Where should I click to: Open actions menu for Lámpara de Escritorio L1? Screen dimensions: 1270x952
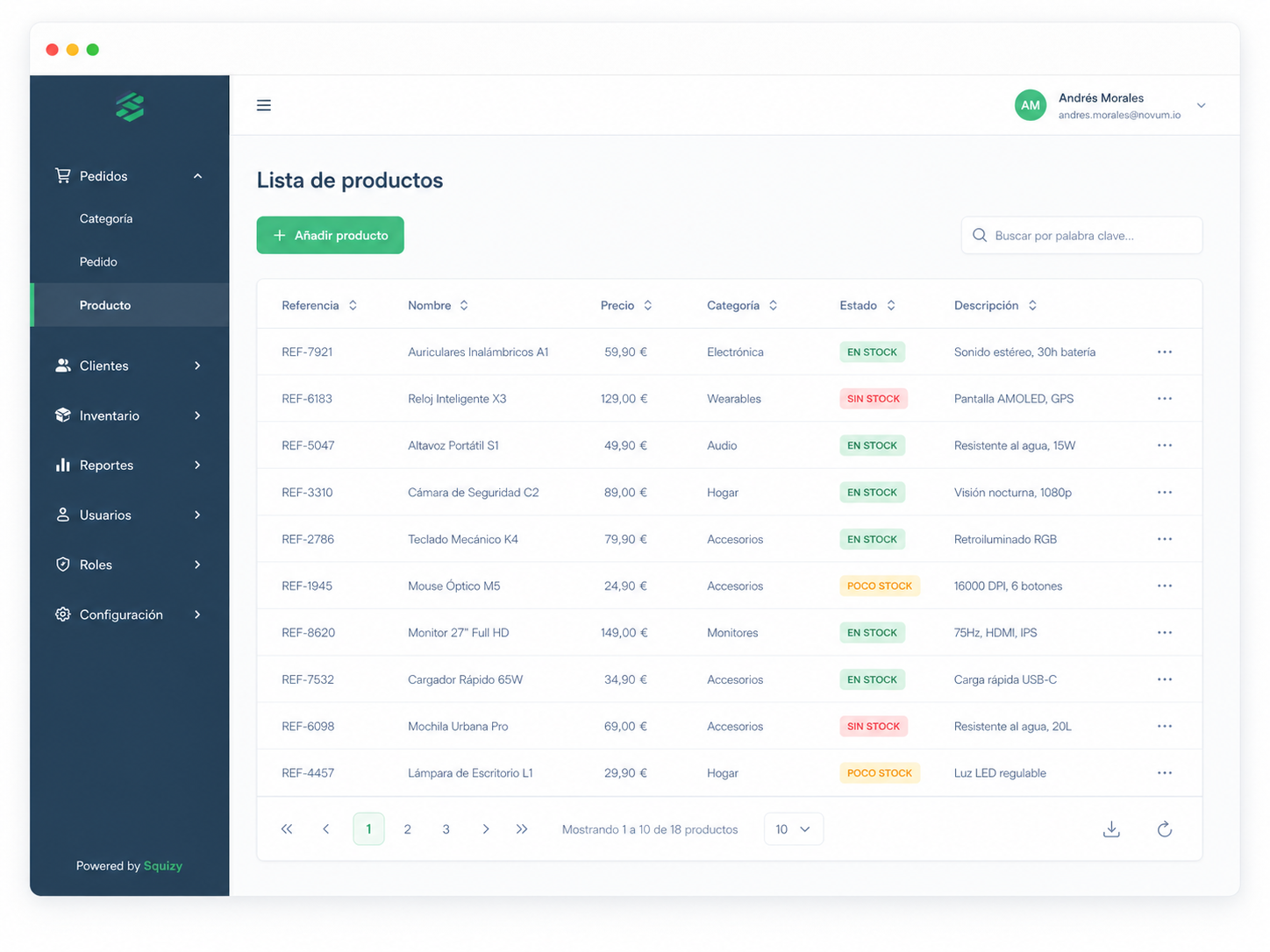(x=1164, y=772)
